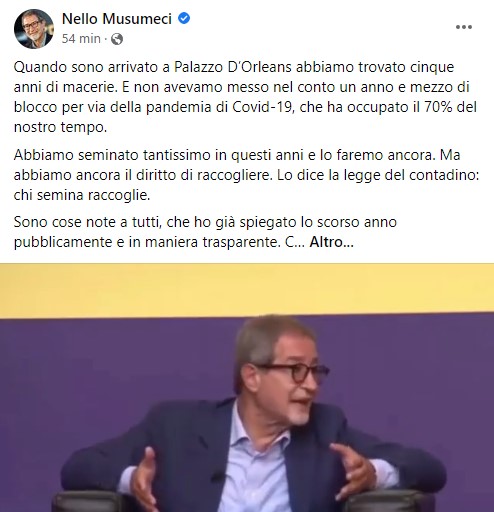Click the blue verified badge
The height and width of the screenshot is (512, 494).
pyautogui.click(x=184, y=18)
